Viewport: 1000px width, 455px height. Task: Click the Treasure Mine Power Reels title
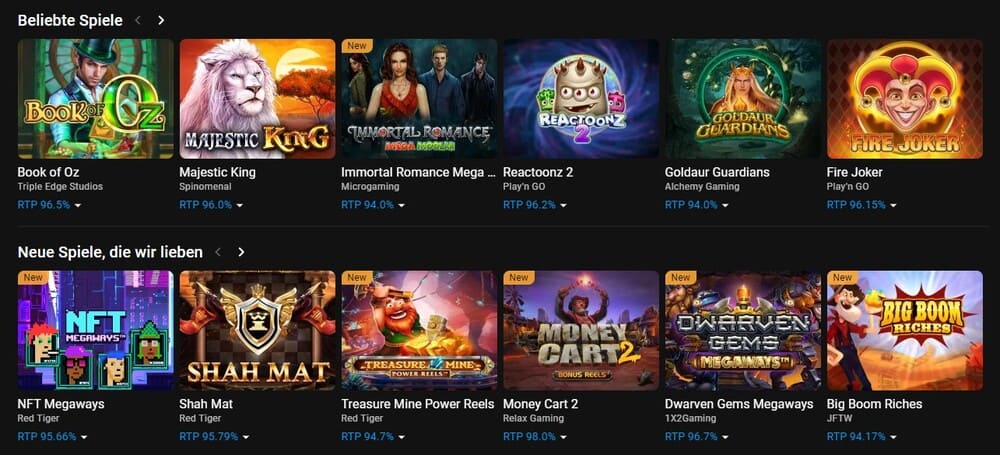(x=418, y=404)
